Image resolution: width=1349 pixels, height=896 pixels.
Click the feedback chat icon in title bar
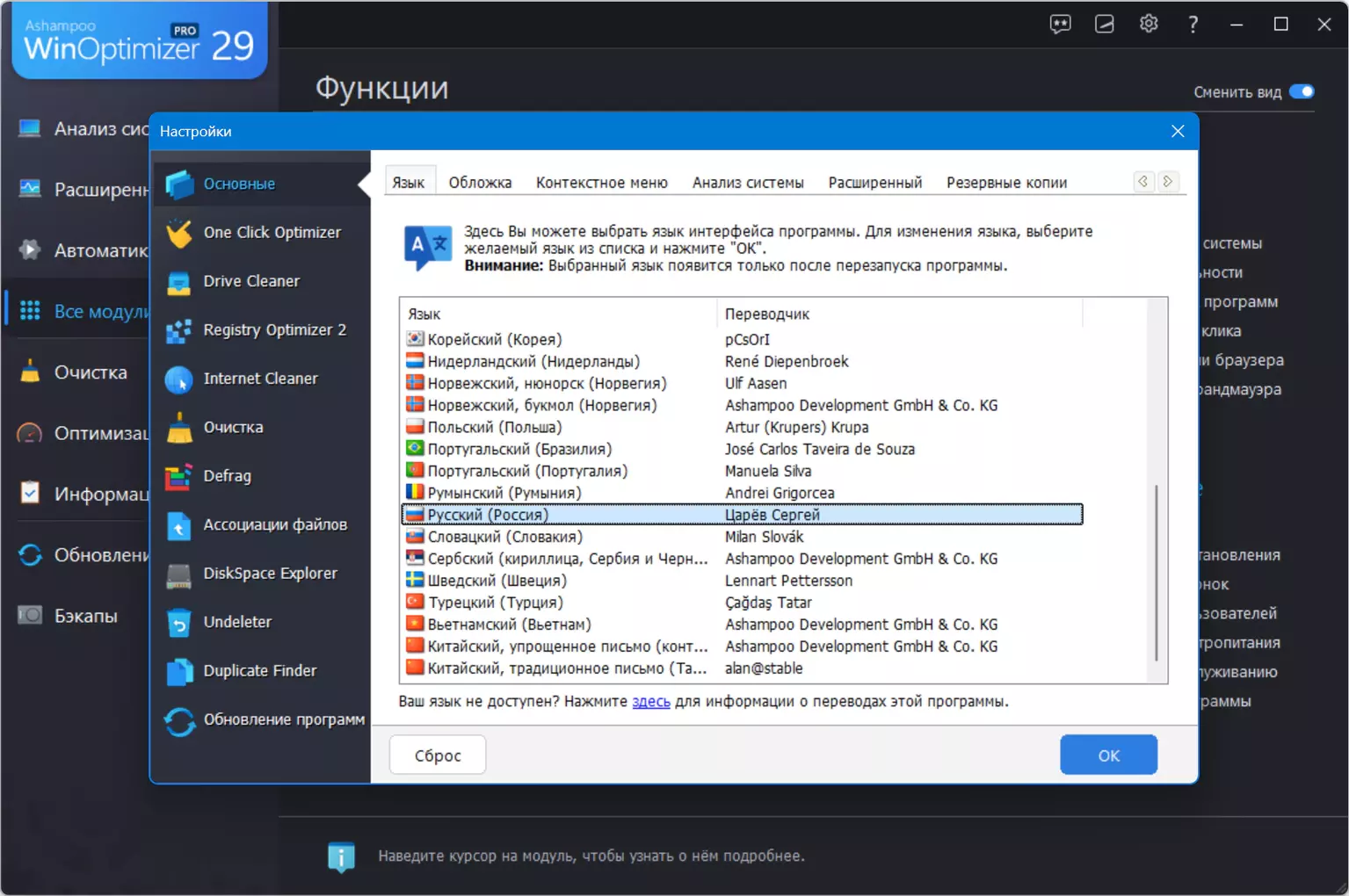(x=1061, y=25)
